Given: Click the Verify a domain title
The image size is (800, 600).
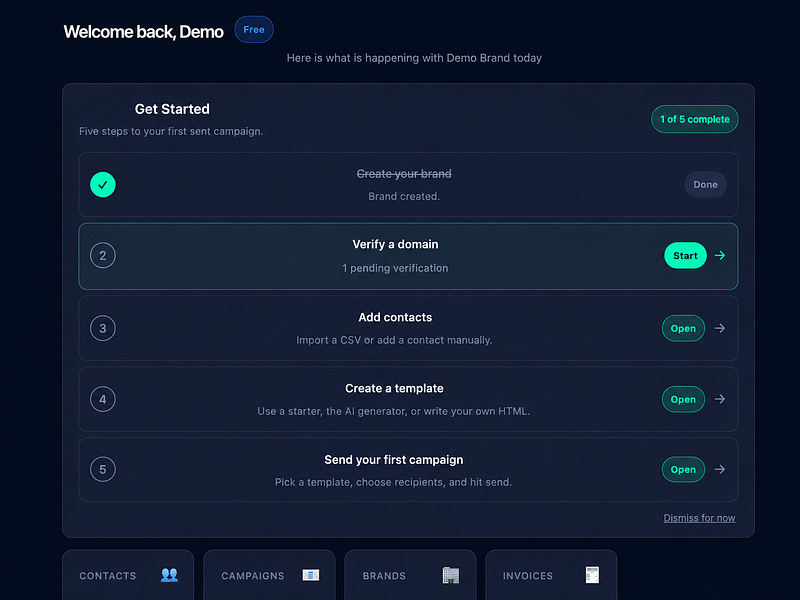Looking at the screenshot, I should (395, 244).
